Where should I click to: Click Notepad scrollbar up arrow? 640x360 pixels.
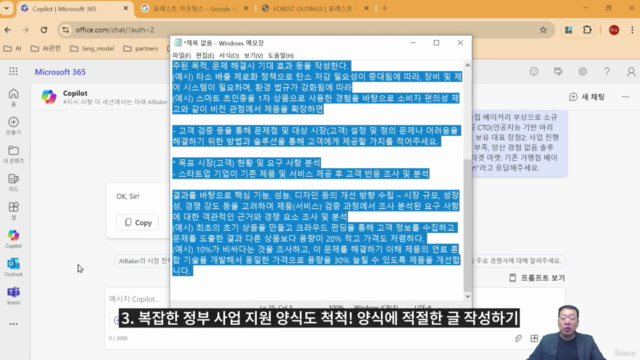467,65
